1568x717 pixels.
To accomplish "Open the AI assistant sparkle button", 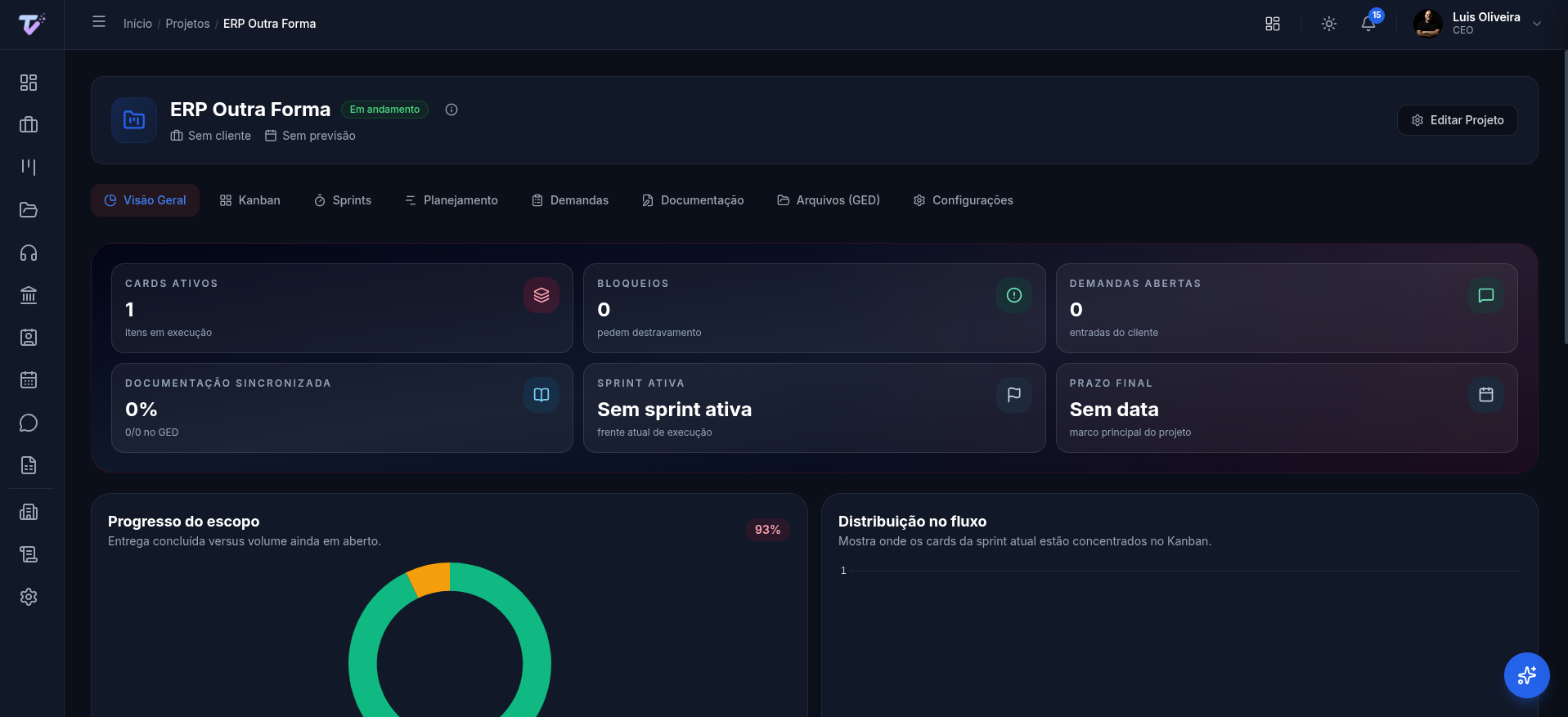I will pos(1527,675).
